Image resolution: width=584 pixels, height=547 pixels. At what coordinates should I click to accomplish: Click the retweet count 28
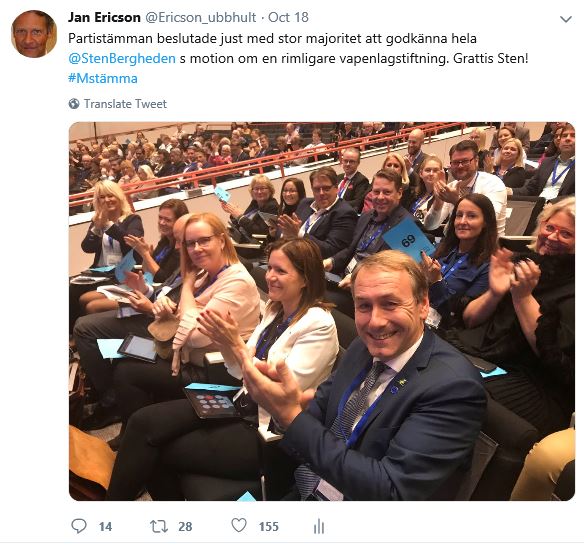coord(185,527)
